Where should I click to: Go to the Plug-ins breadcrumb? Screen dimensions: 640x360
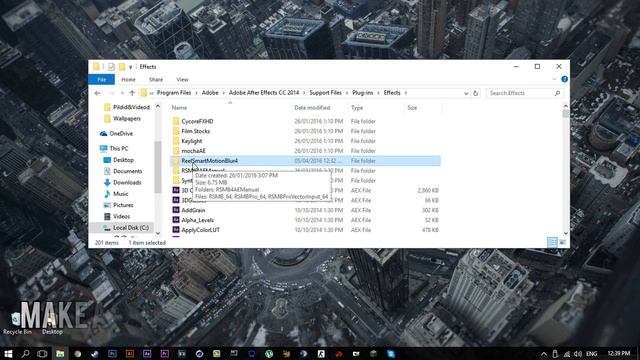pyautogui.click(x=363, y=93)
